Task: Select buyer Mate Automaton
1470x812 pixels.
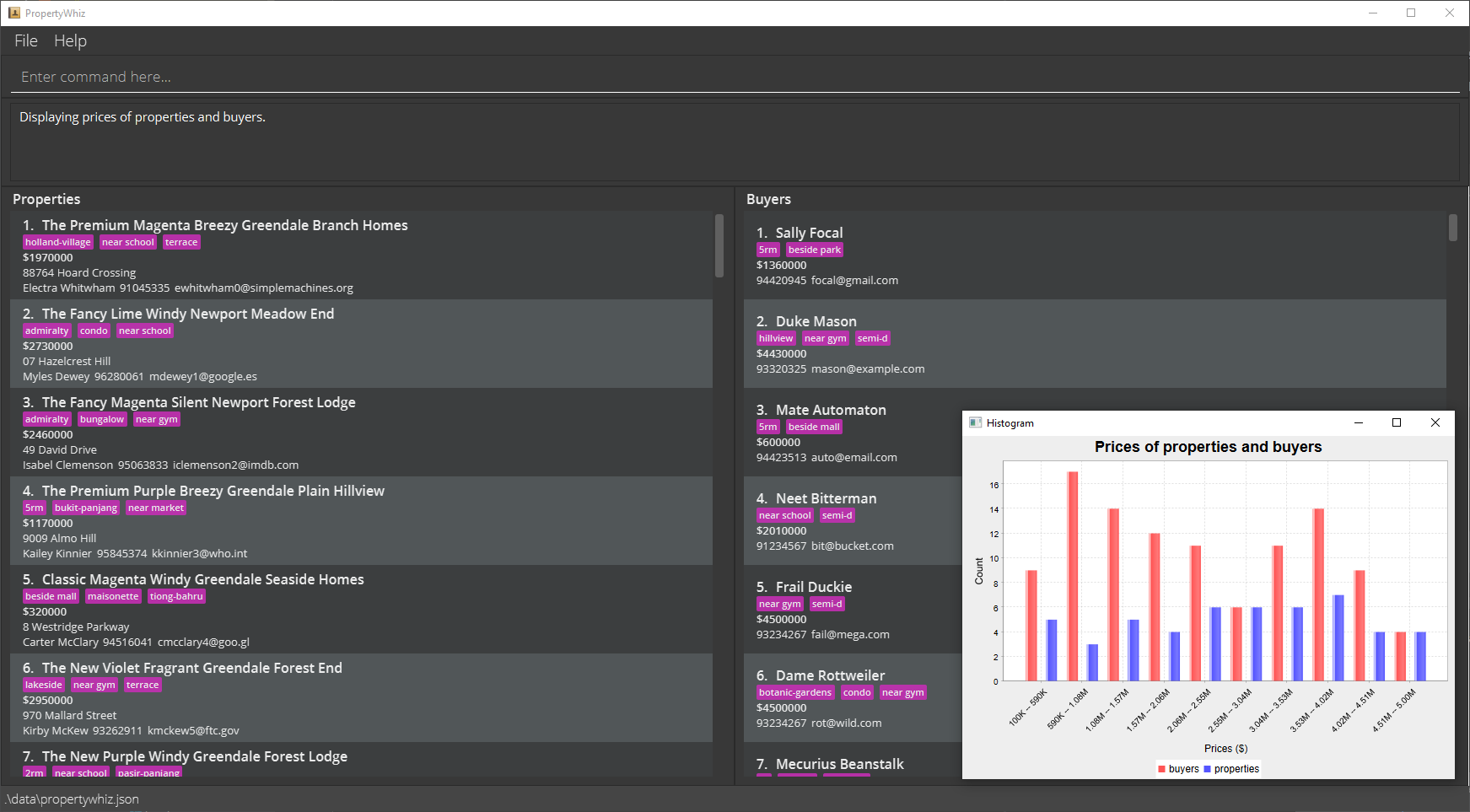Action: pos(852,433)
